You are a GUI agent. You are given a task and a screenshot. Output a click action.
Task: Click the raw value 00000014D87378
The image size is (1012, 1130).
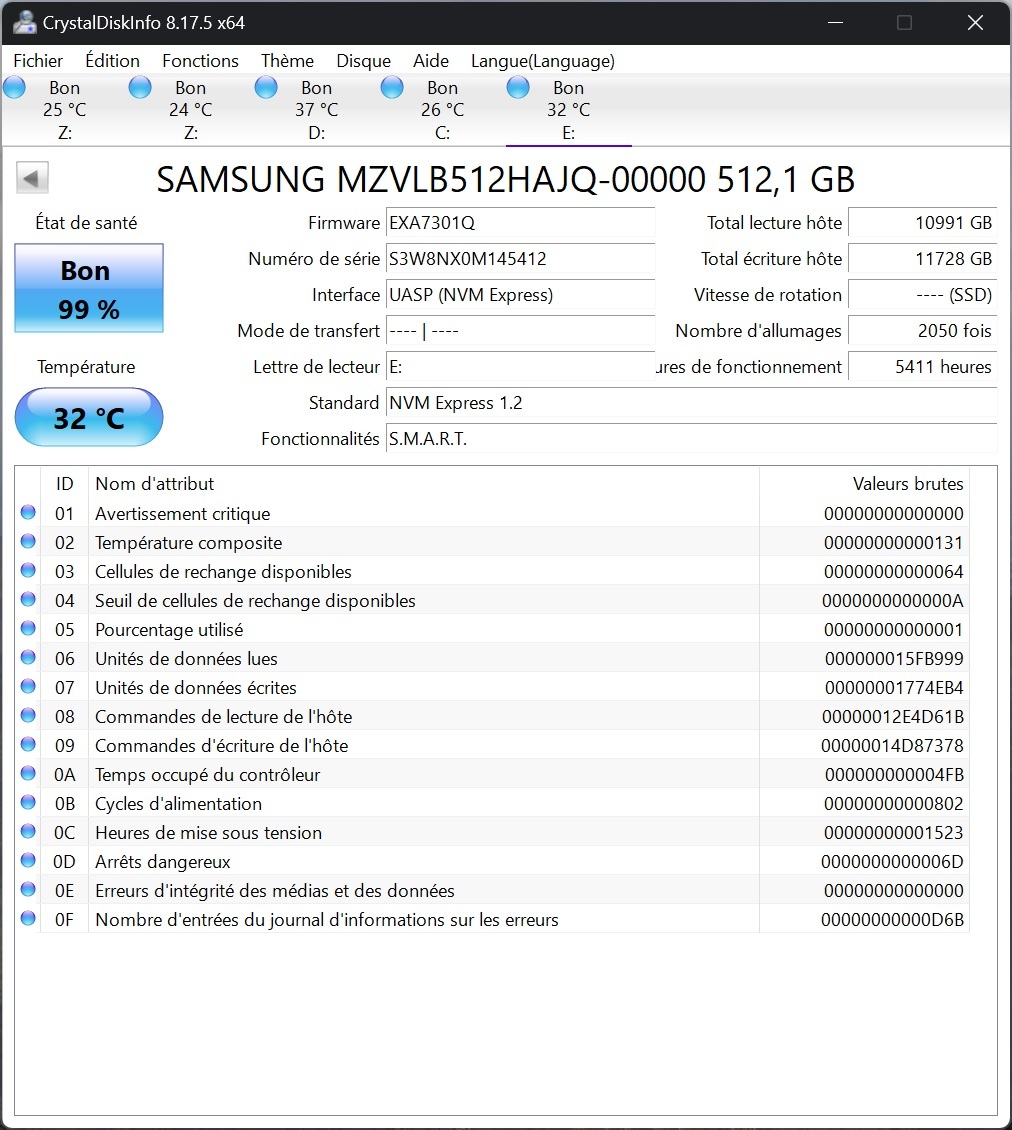892,746
